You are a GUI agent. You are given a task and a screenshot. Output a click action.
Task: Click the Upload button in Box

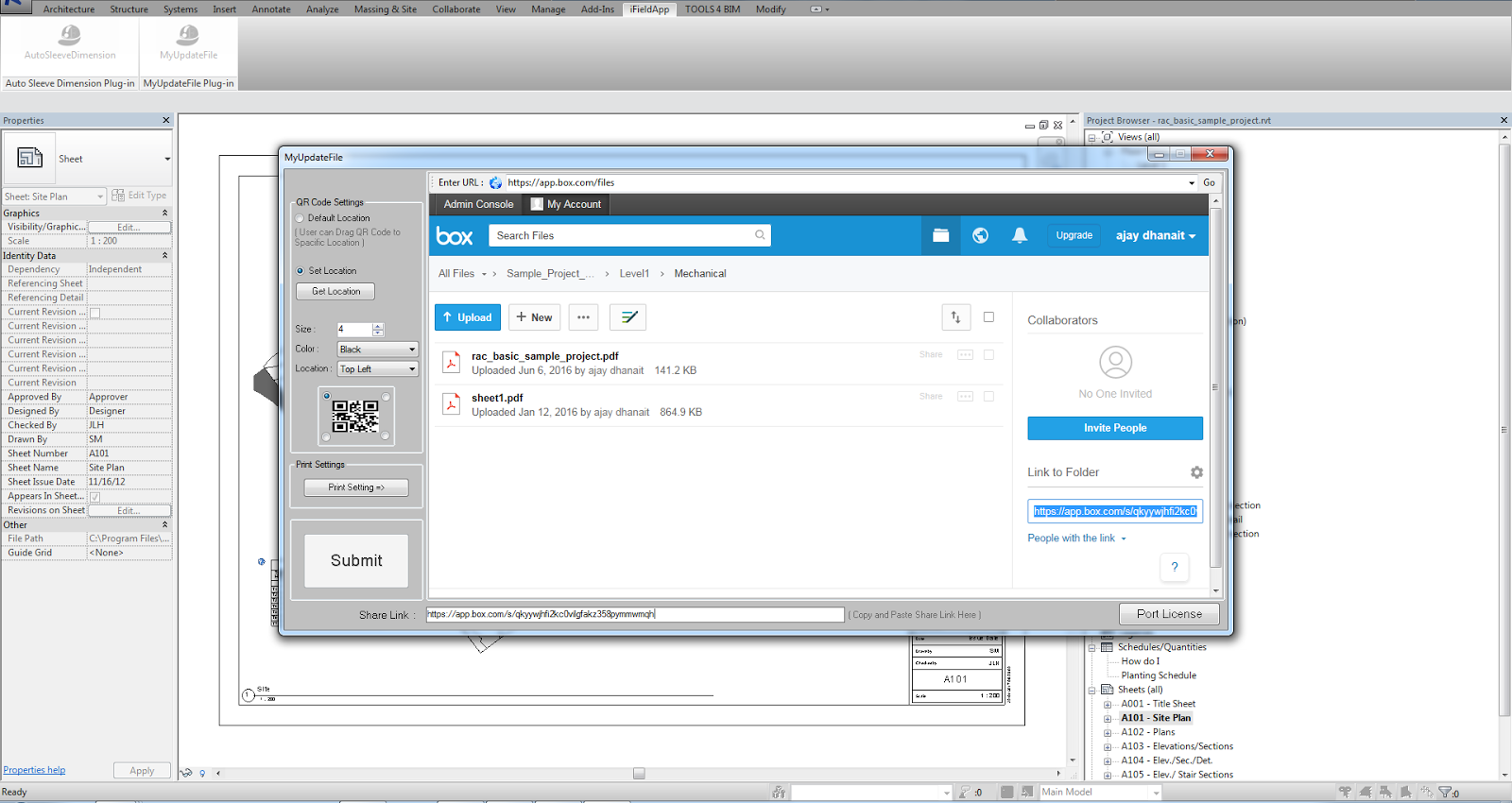pyautogui.click(x=468, y=317)
